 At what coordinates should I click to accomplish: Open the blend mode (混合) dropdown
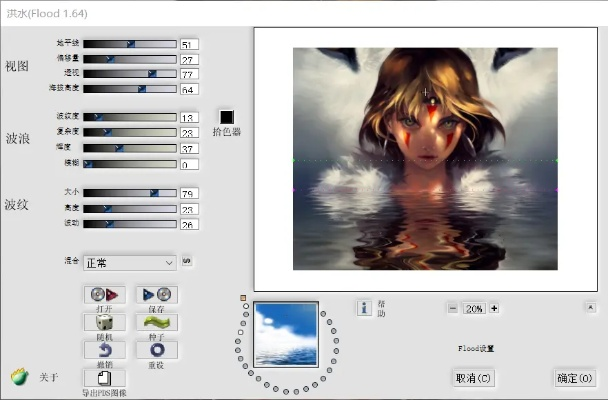[129, 263]
